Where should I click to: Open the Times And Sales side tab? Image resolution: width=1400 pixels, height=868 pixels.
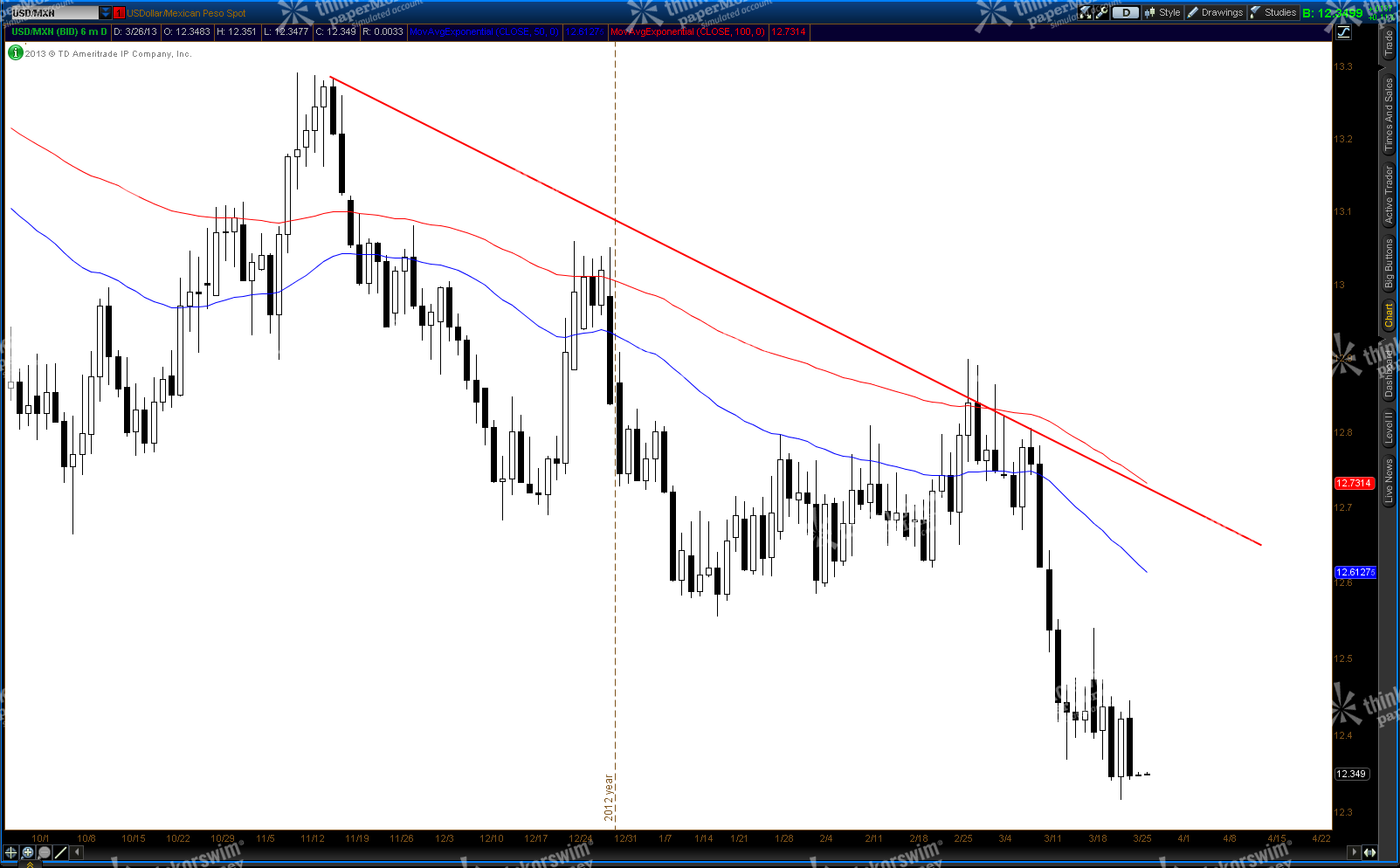tap(1389, 114)
